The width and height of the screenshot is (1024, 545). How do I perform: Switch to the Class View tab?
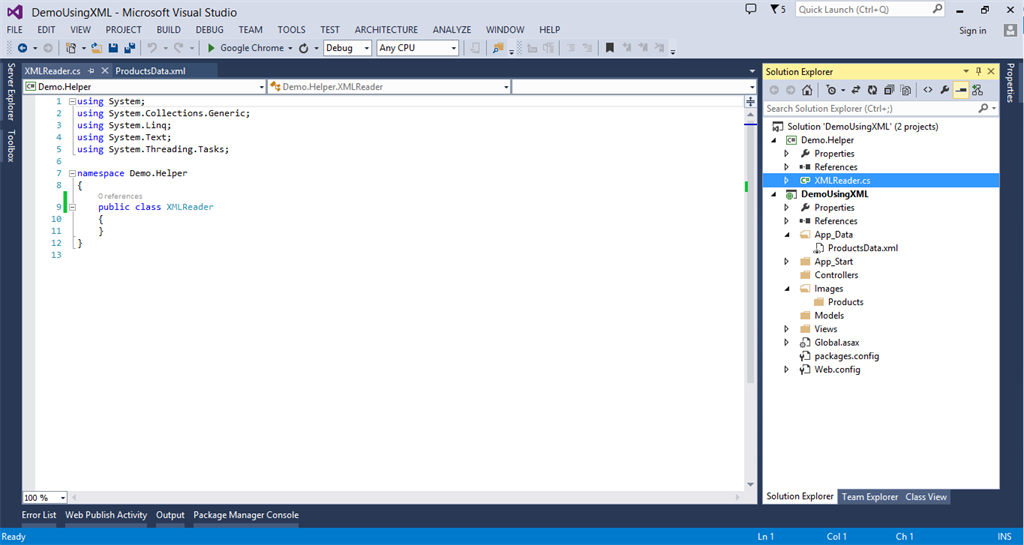tap(925, 497)
